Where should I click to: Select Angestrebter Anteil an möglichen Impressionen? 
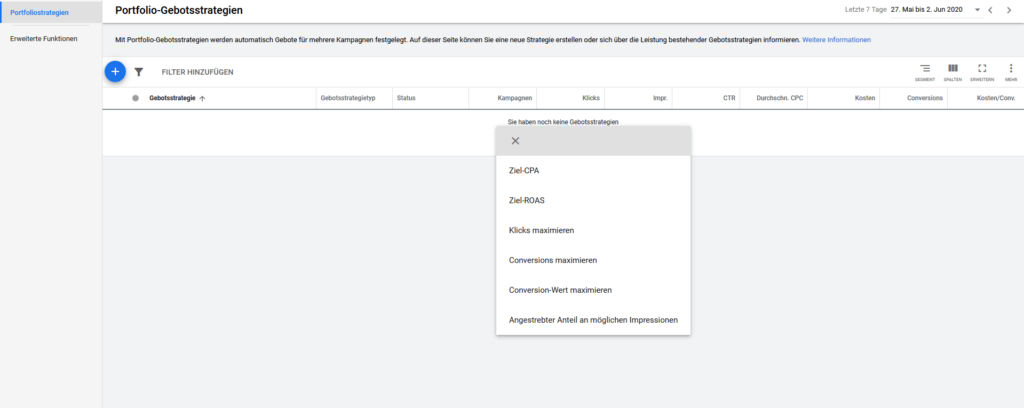[x=594, y=320]
